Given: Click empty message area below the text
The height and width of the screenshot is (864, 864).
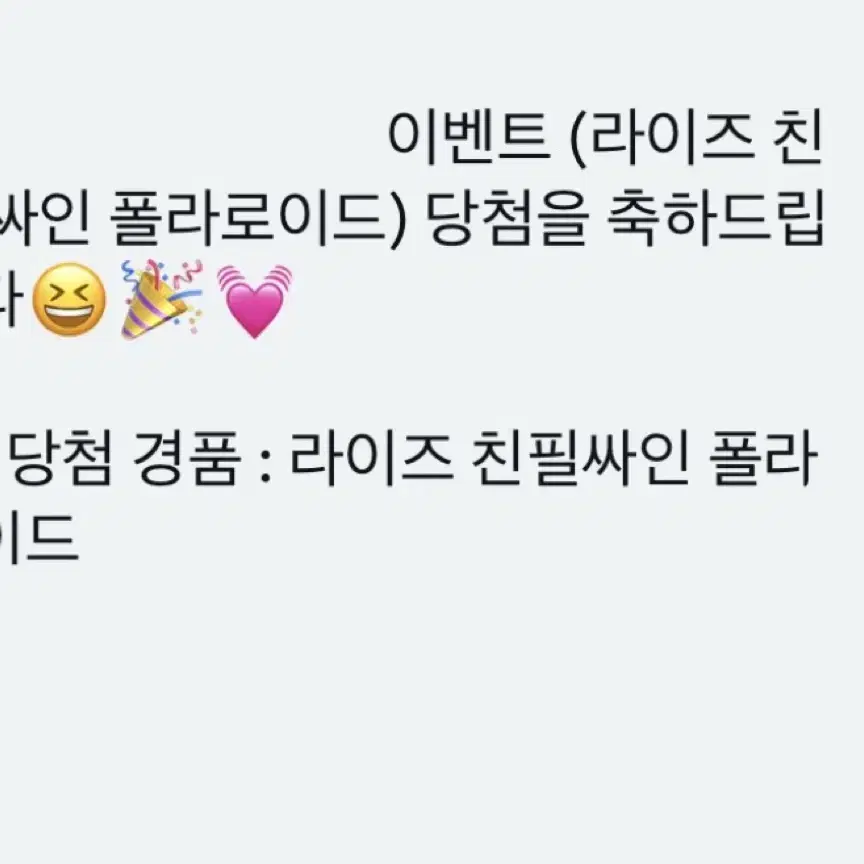Looking at the screenshot, I should tap(432, 716).
